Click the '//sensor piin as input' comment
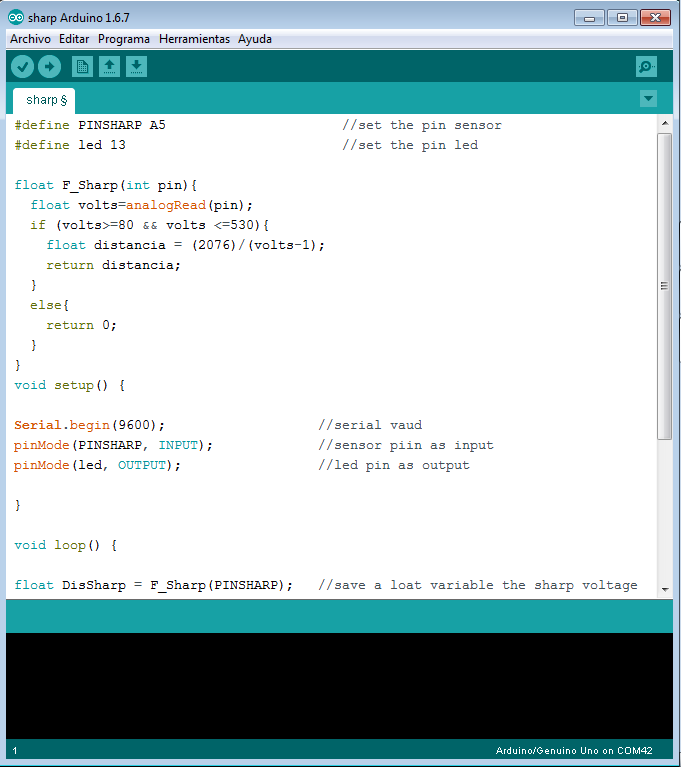Screen dimensions: 685x769 406,445
